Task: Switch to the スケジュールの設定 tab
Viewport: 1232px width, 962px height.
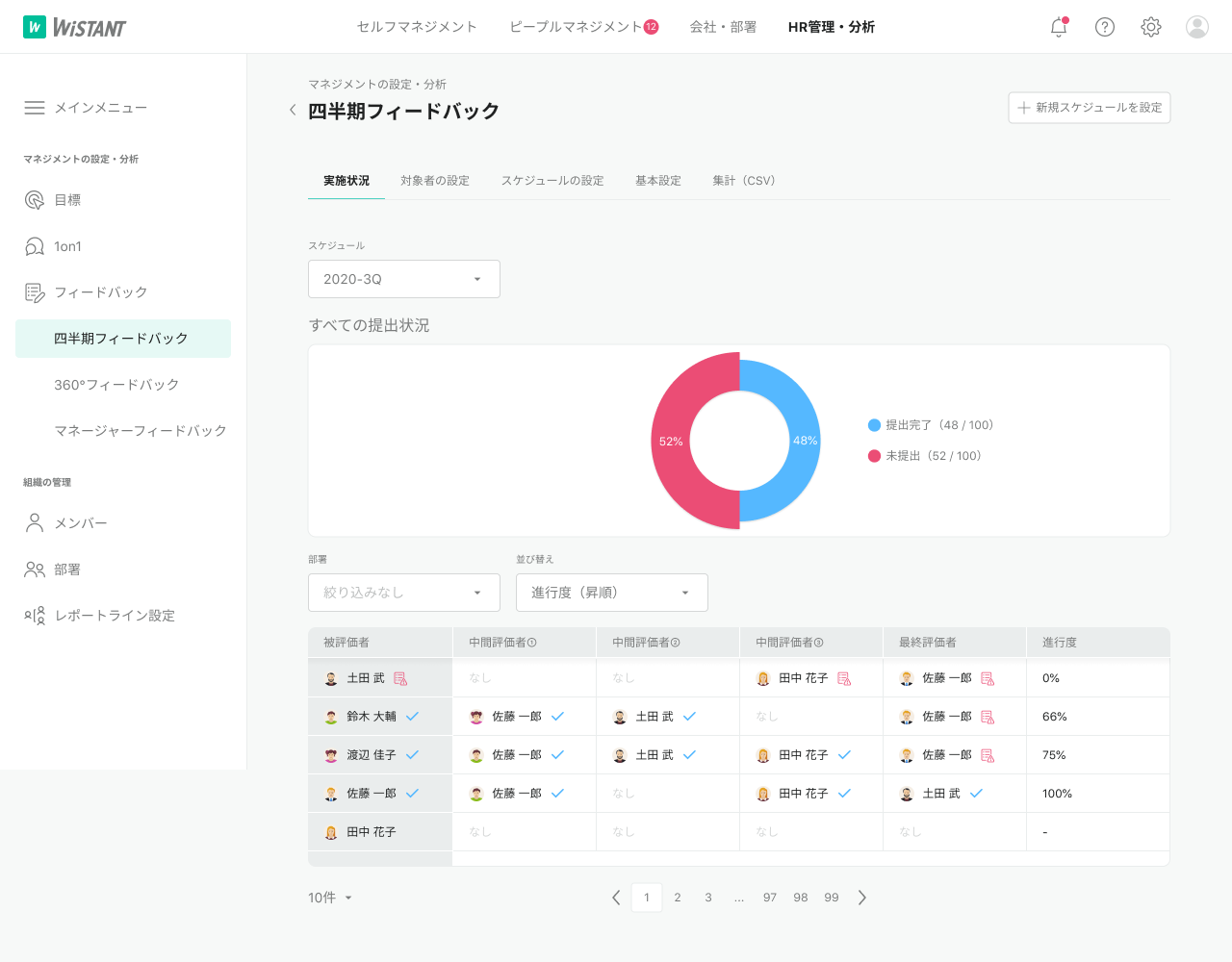Action: tap(552, 181)
